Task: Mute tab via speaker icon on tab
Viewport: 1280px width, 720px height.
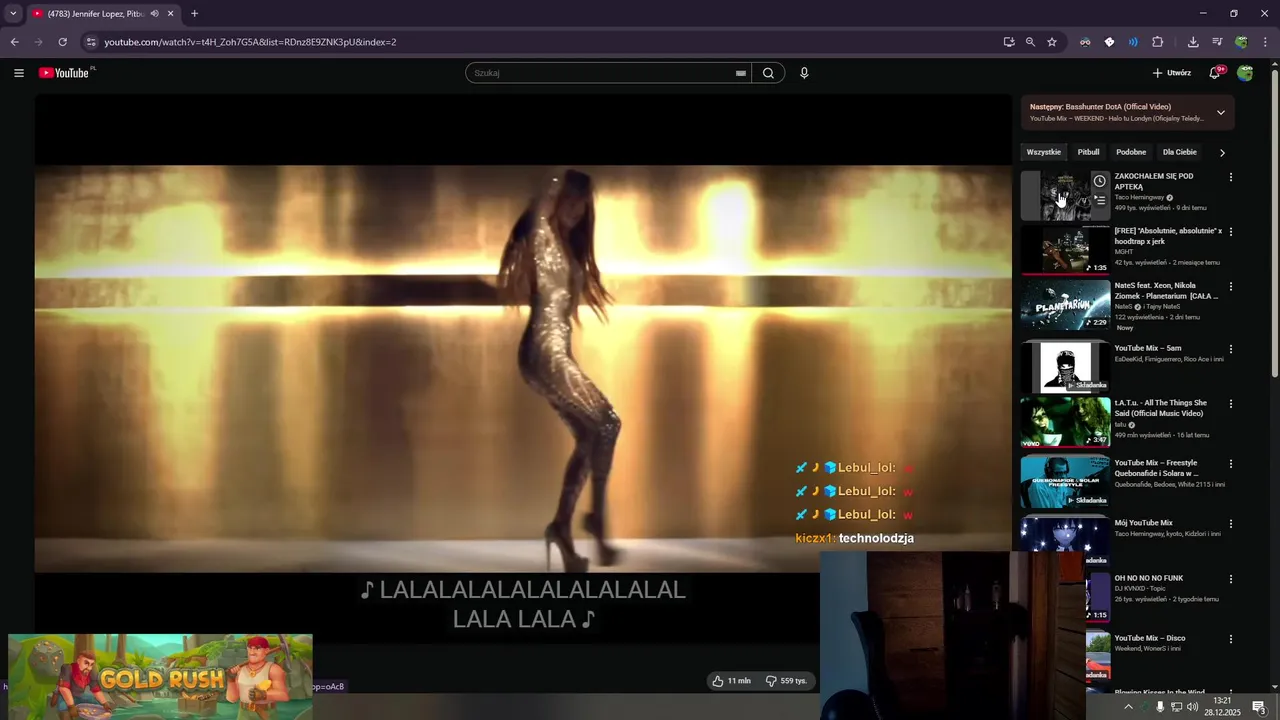Action: pos(154,14)
